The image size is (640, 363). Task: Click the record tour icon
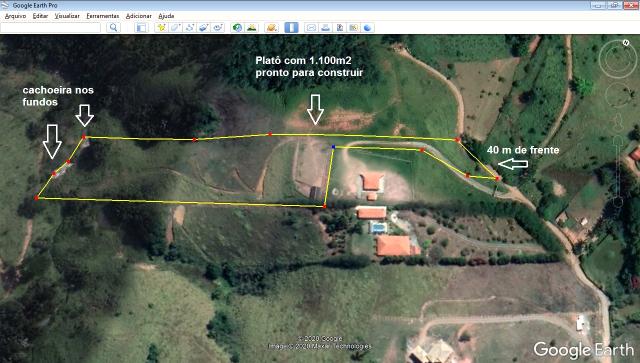[x=218, y=27]
